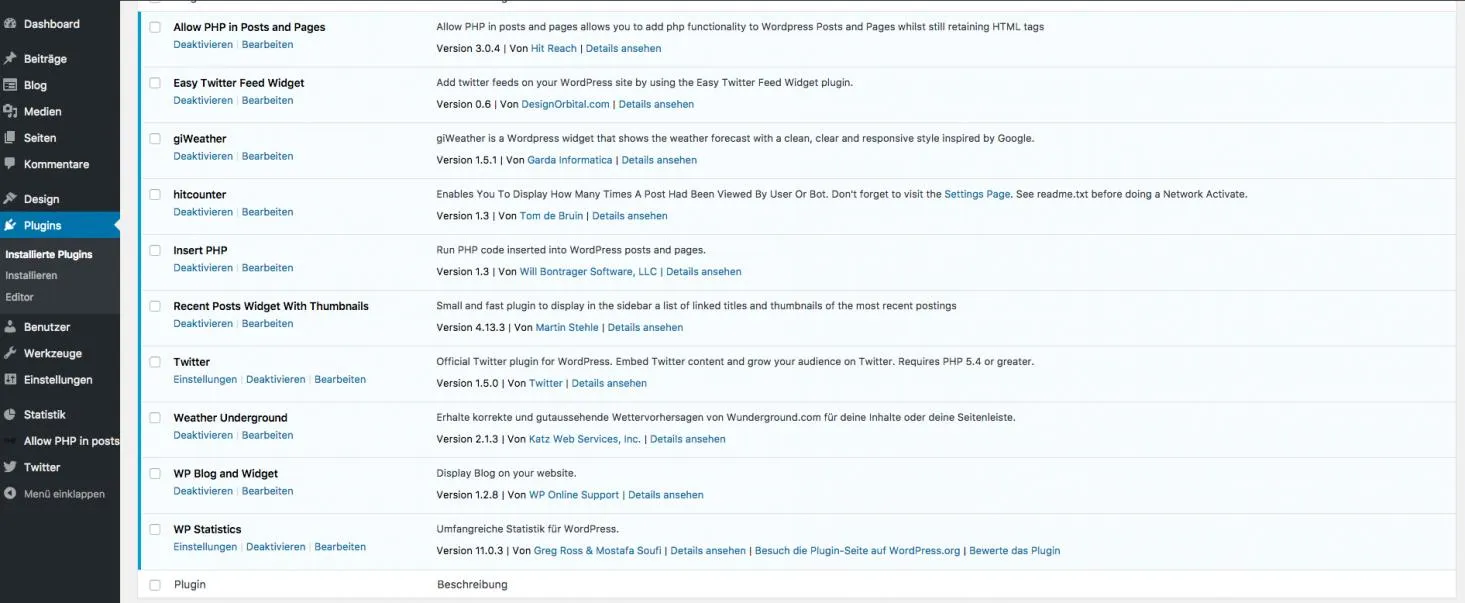Select the WP Statistics plugin checkbox
Image resolution: width=1465 pixels, height=603 pixels.
[x=155, y=529]
